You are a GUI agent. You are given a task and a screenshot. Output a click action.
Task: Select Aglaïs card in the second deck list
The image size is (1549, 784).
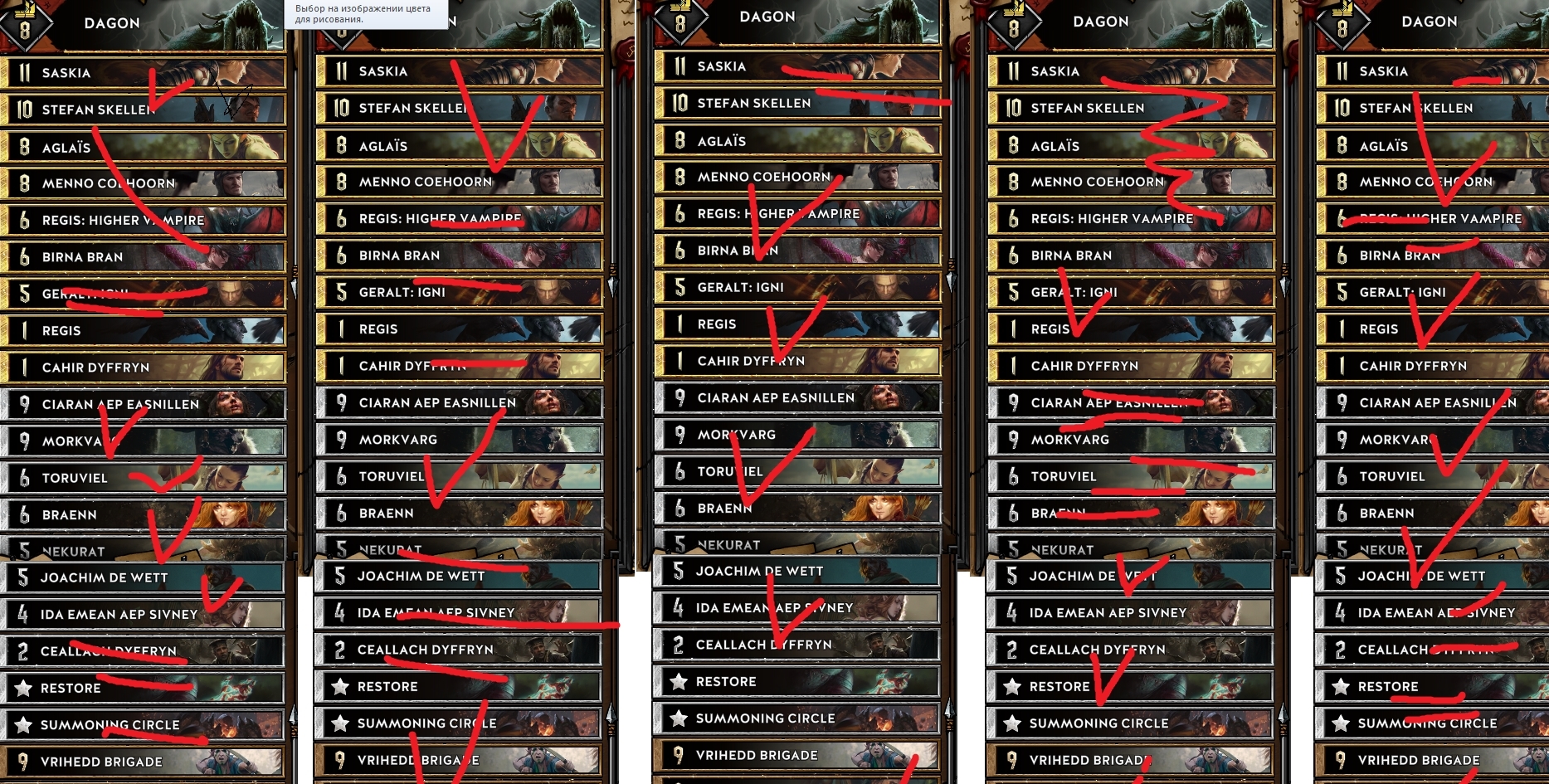click(460, 146)
